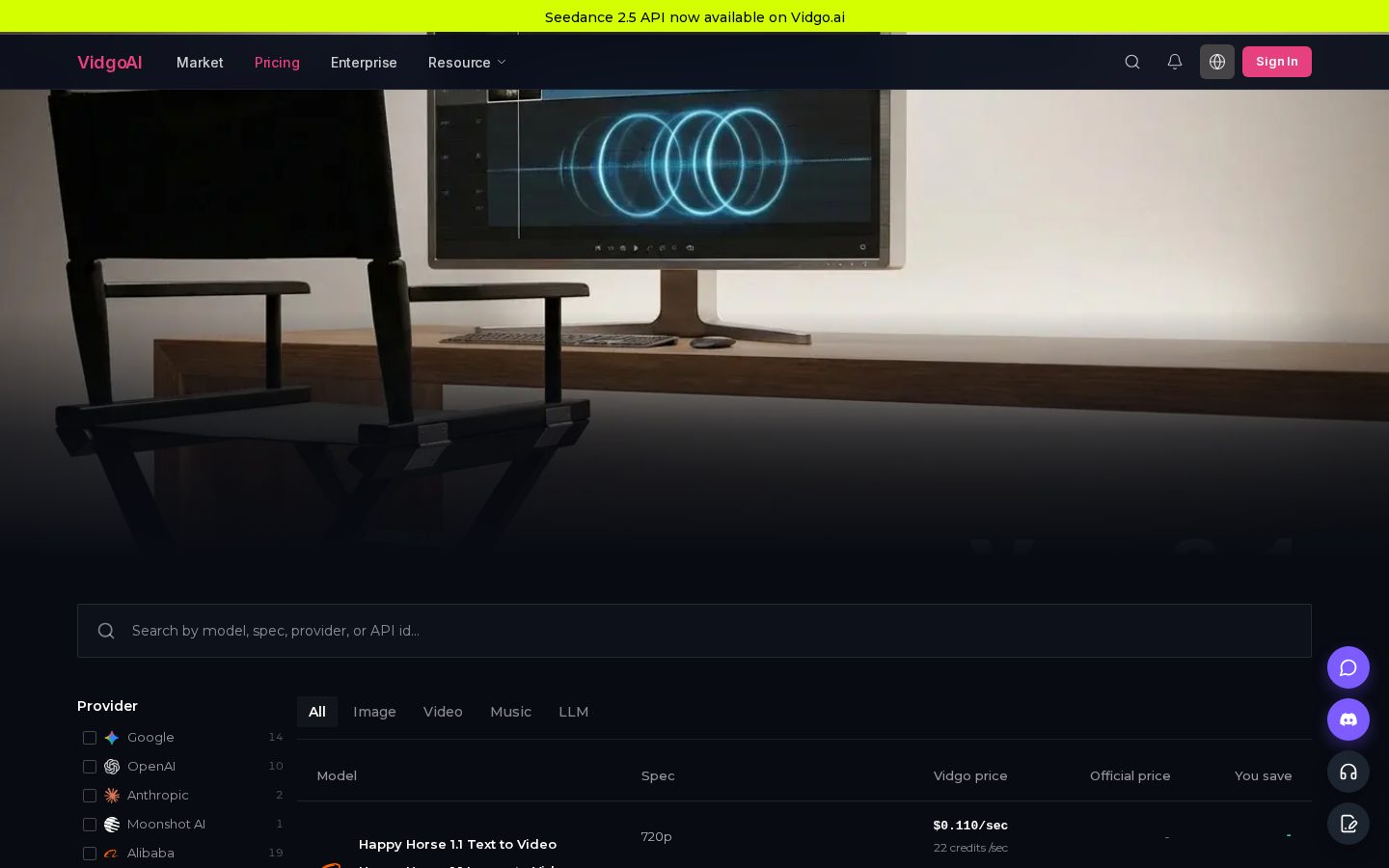Viewport: 1389px width, 868px height.
Task: Open the Discord floating button
Action: pyautogui.click(x=1348, y=719)
